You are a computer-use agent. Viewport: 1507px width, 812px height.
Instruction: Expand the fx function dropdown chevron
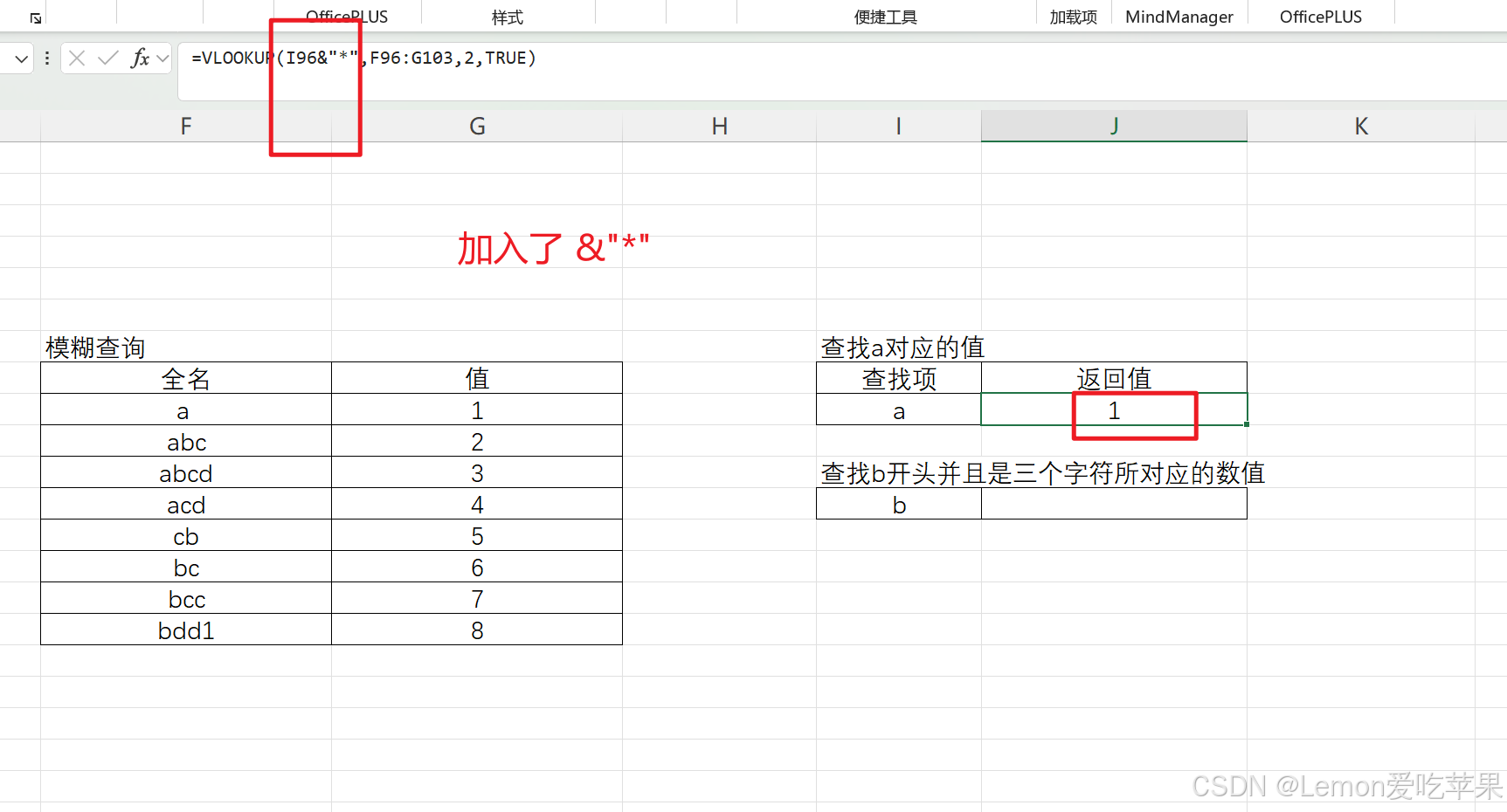pyautogui.click(x=162, y=58)
